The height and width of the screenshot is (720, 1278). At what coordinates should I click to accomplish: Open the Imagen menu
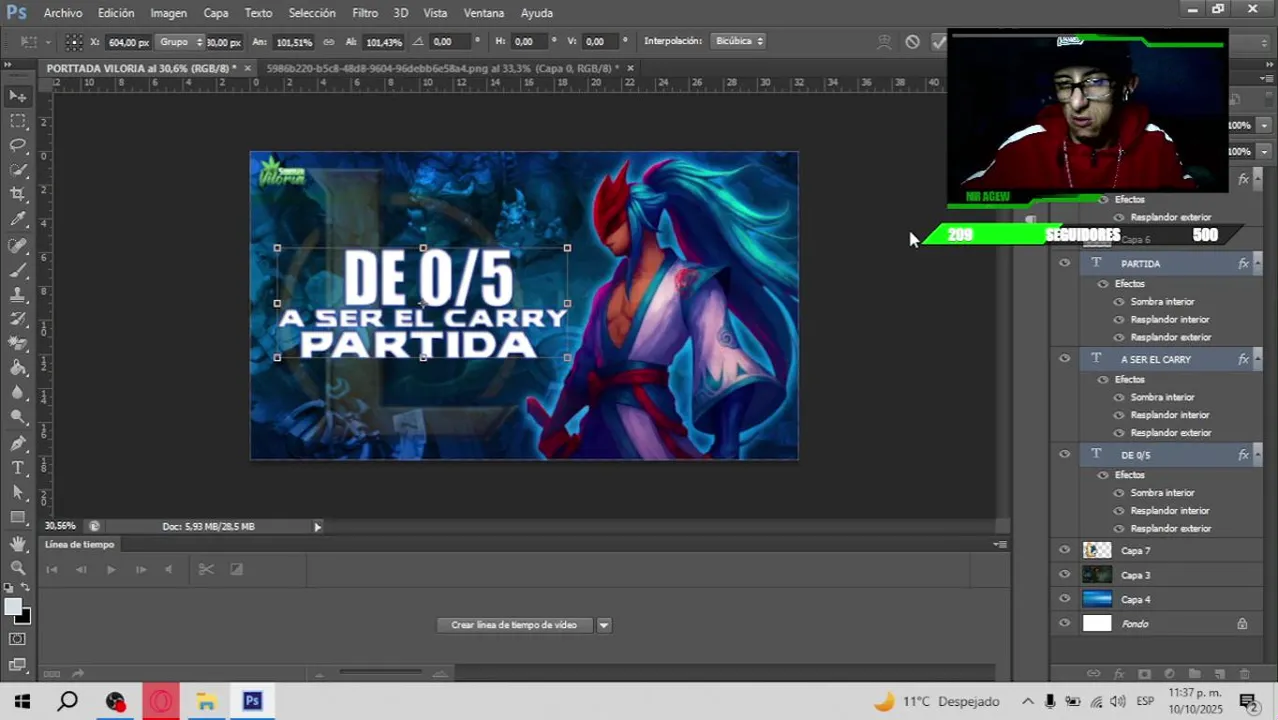click(x=168, y=13)
